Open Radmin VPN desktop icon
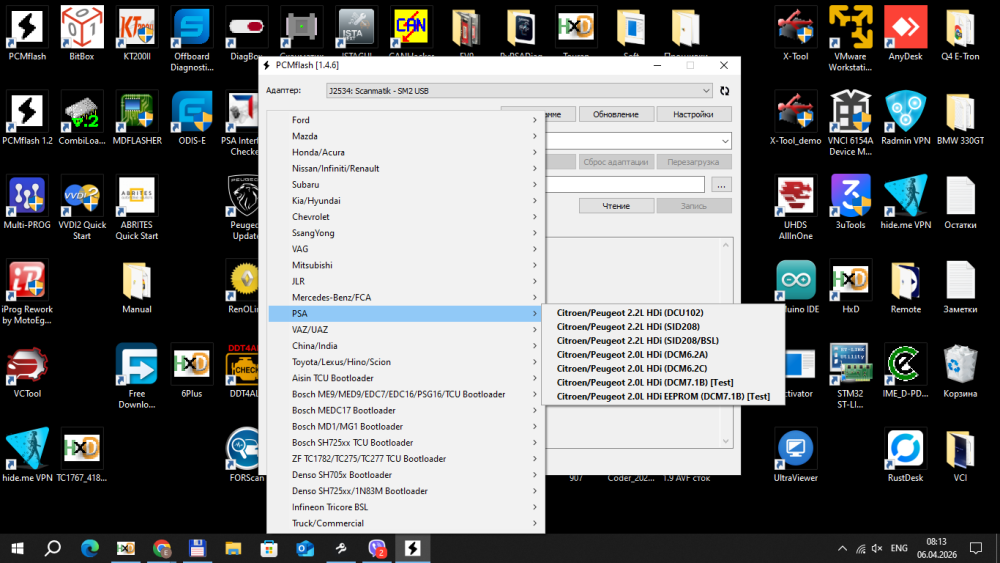This screenshot has width=1000, height=563. [905, 118]
